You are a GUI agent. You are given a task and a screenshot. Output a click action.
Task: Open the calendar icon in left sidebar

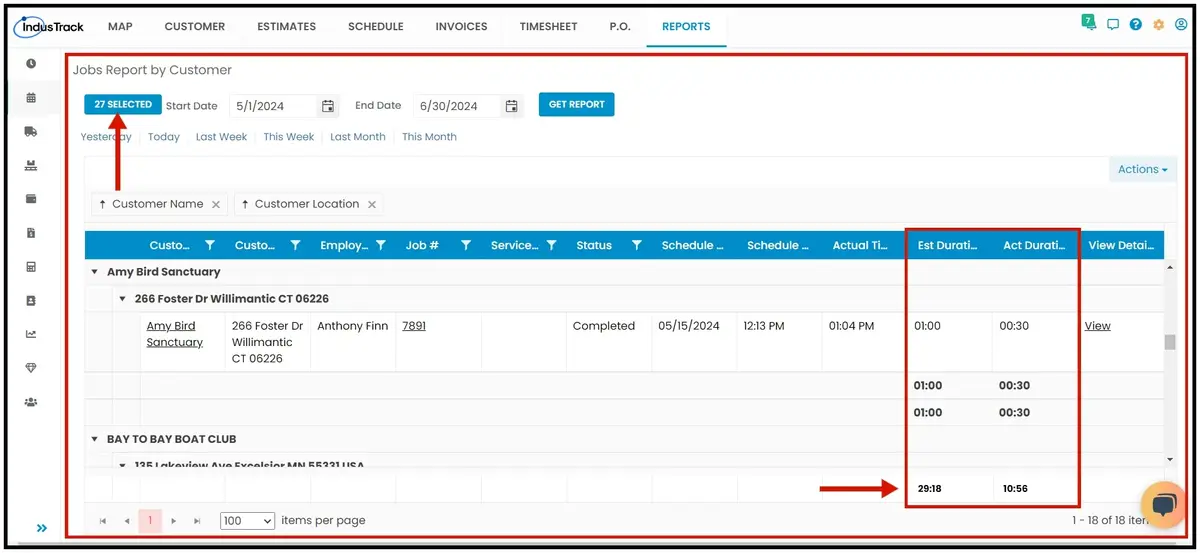tap(31, 98)
